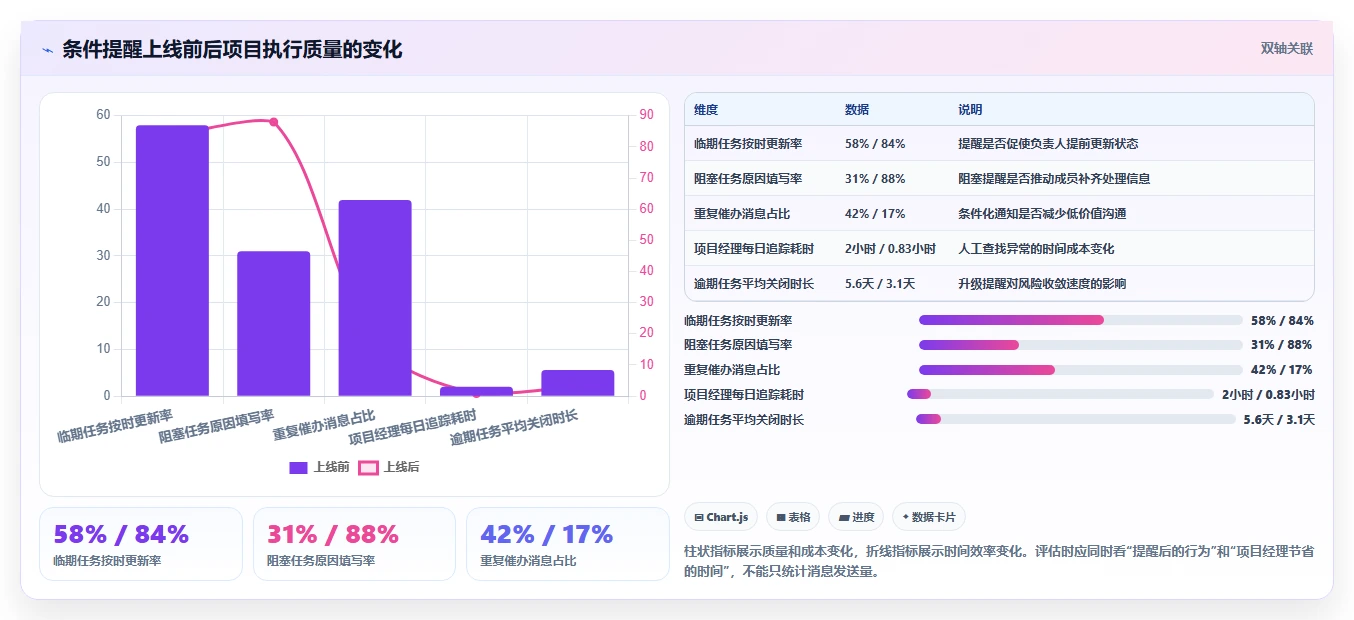Click the lightning icon beside the title
The width and height of the screenshot is (1354, 620).
coord(47,50)
